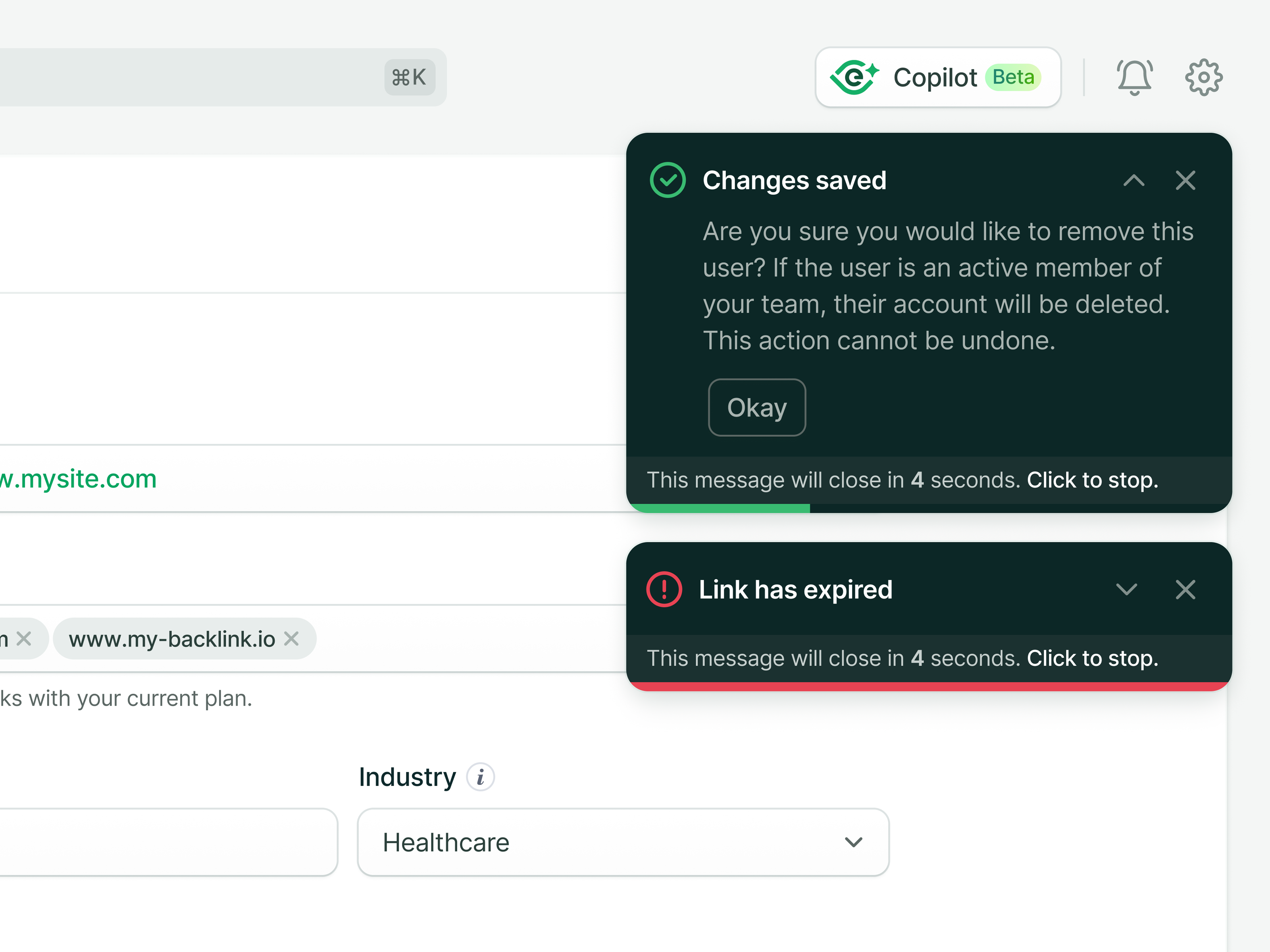Click the ⌘K search shortcut badge

tap(409, 76)
